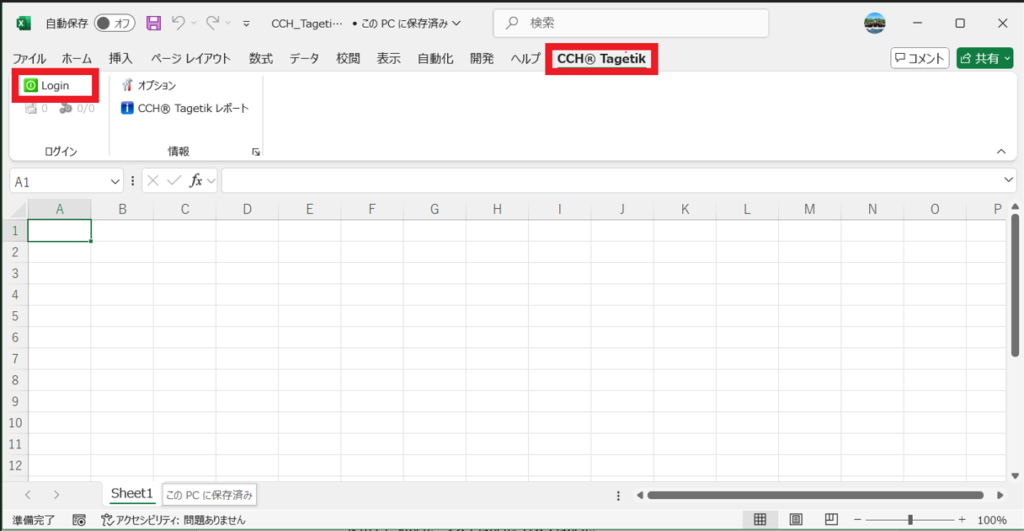
Task: Select the normal grid view icon
Action: coord(760,519)
